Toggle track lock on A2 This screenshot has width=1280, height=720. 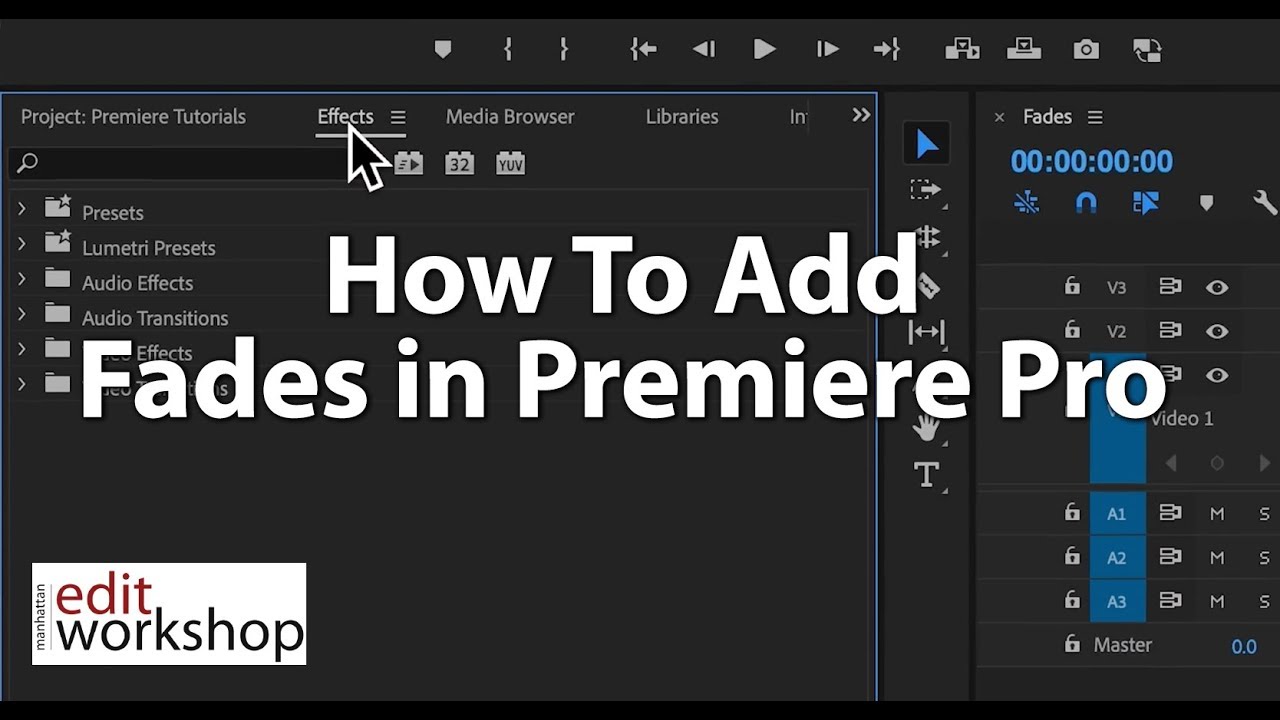(1072, 556)
